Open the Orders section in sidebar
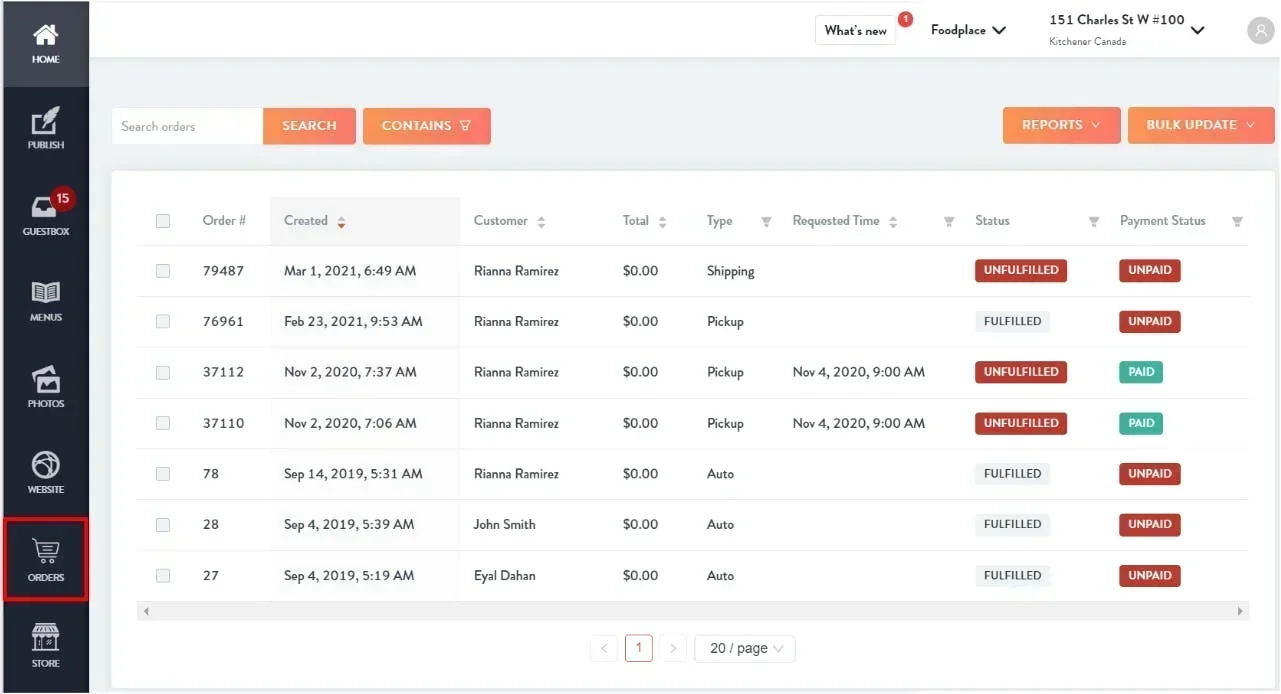The height and width of the screenshot is (694, 1281). click(45, 559)
